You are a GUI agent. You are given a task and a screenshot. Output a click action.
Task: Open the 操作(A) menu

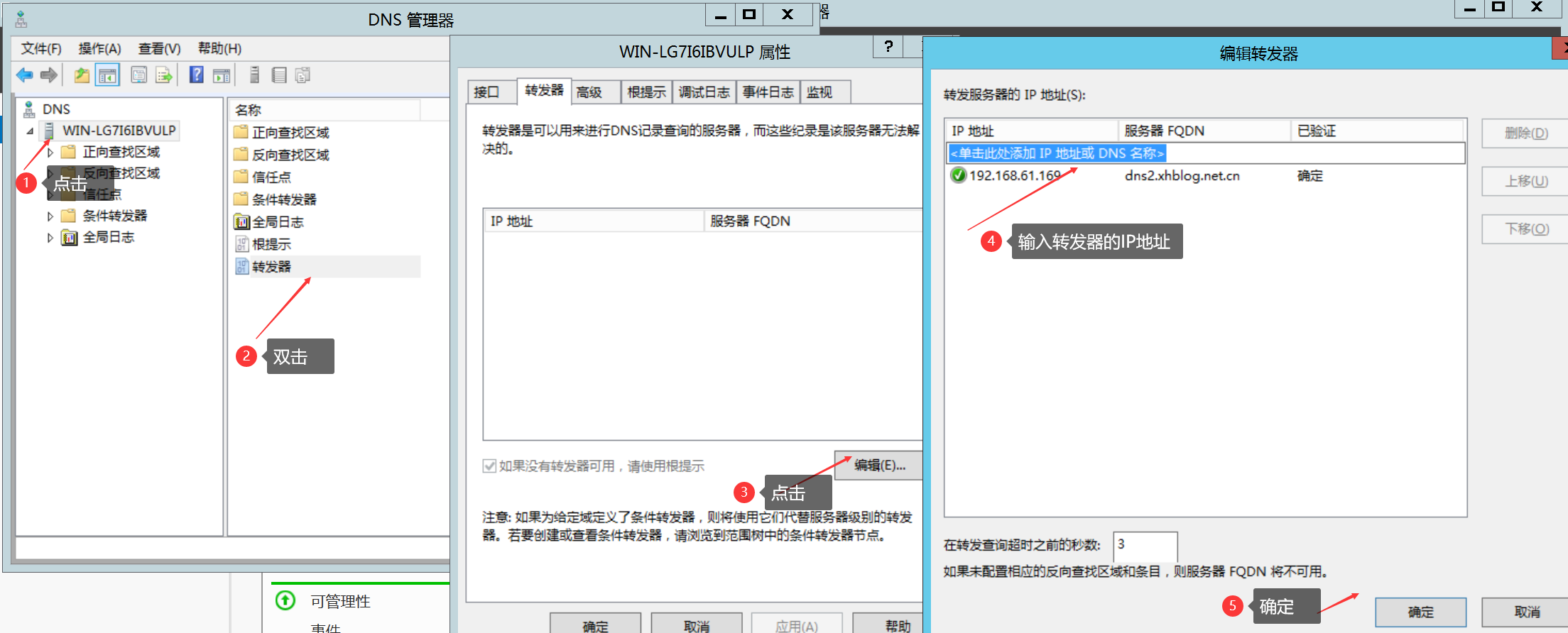[x=99, y=48]
